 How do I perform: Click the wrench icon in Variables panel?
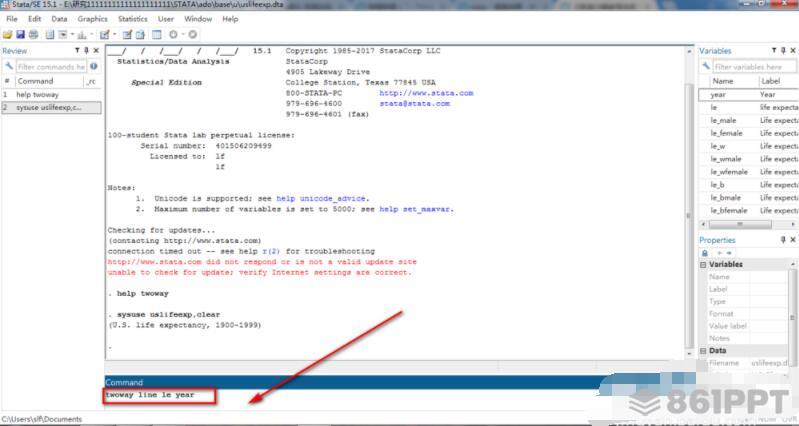(x=706, y=66)
